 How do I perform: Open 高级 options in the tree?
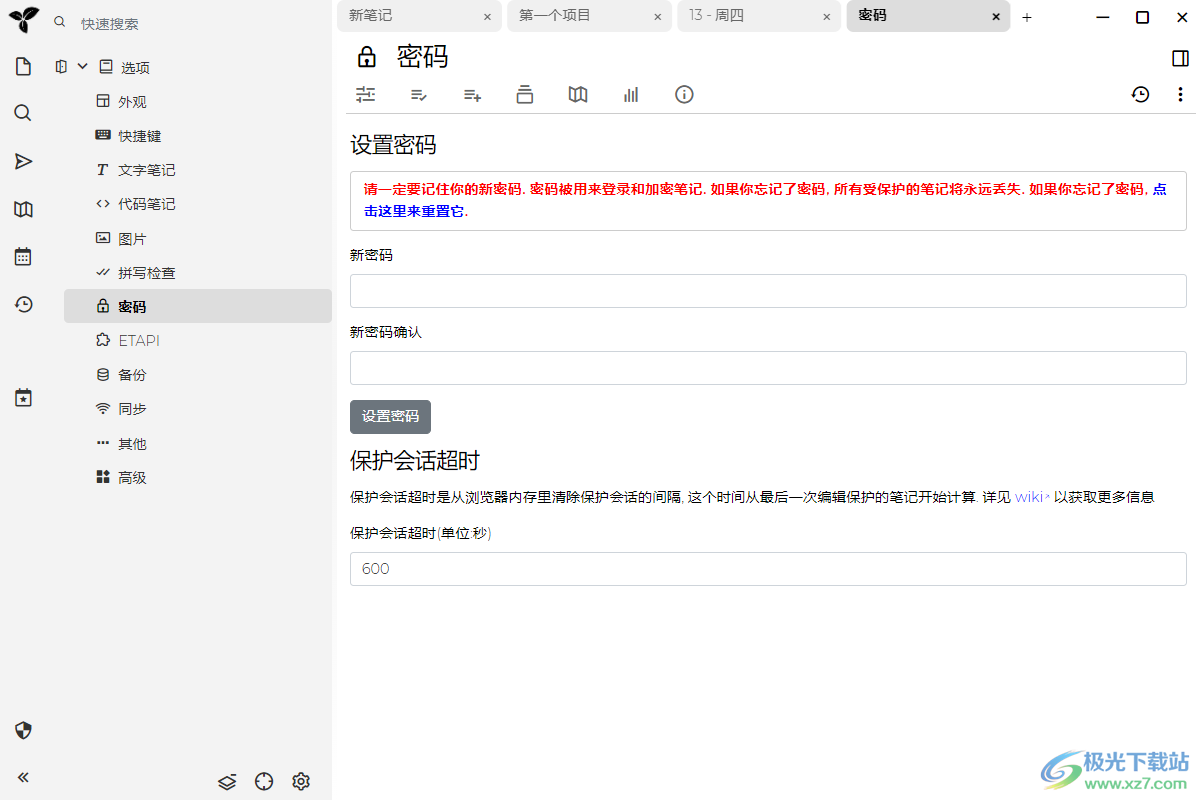pos(132,477)
